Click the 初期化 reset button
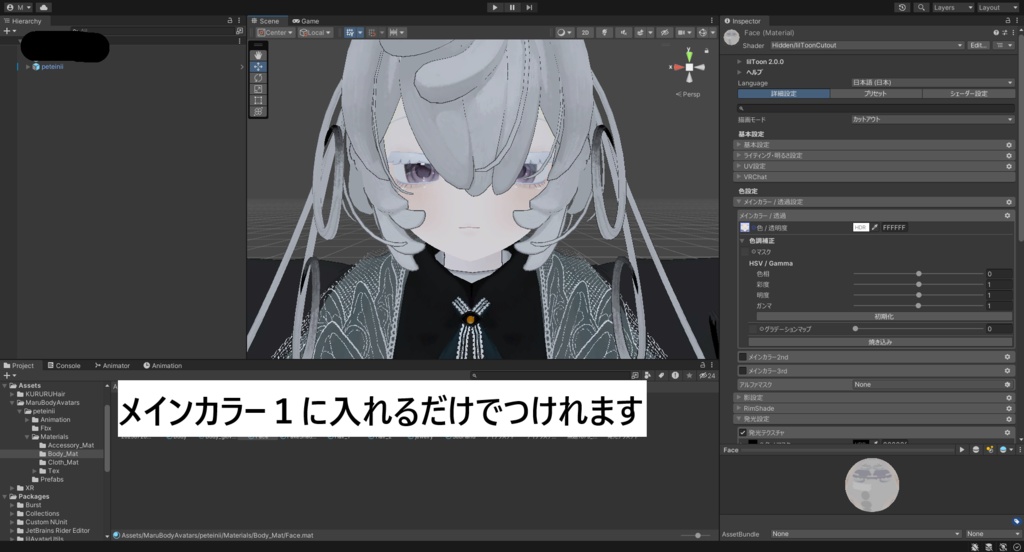Viewport: 1024px width, 552px height. click(x=884, y=317)
